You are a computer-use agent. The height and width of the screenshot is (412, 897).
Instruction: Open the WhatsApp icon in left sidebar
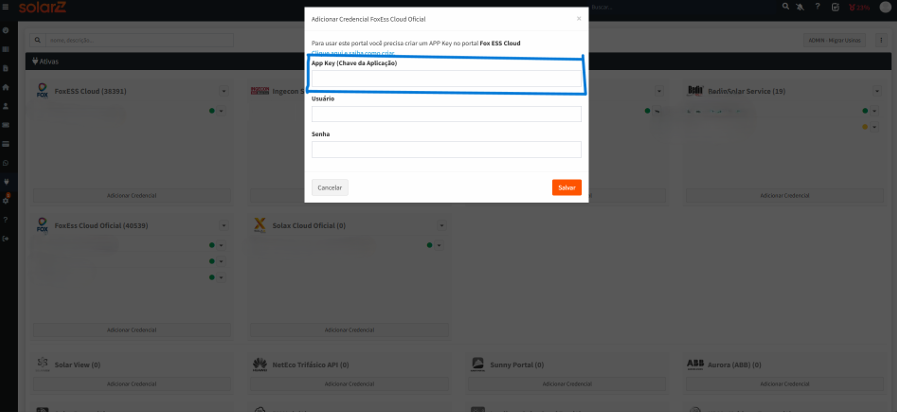pos(6,164)
